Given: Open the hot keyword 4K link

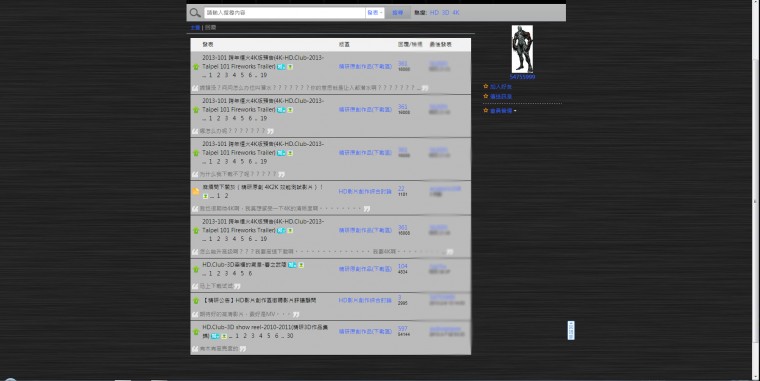Looking at the screenshot, I should tap(456, 13).
